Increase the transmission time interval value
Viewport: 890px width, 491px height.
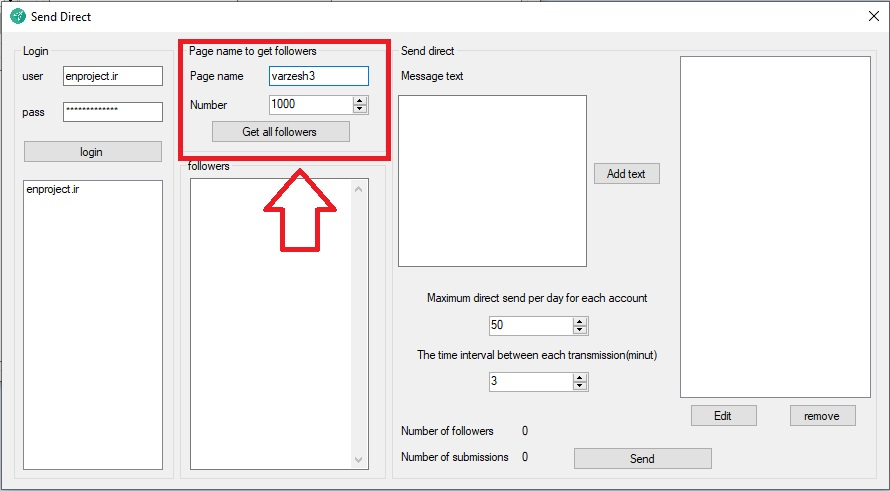[x=579, y=377]
